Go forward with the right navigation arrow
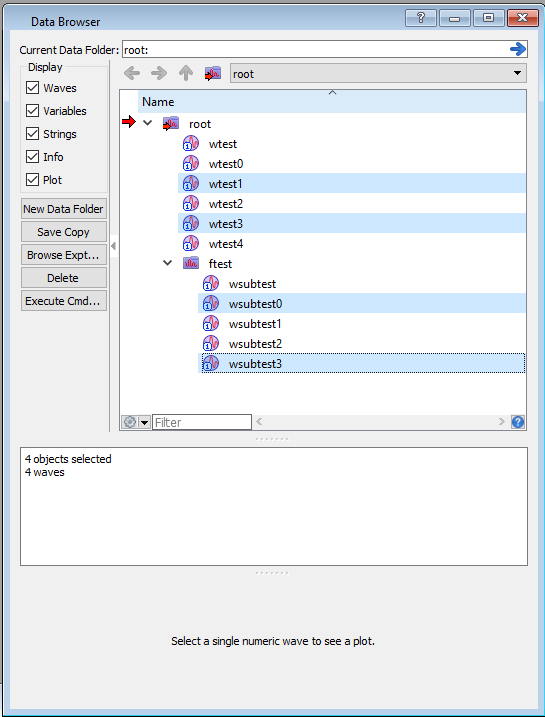 tap(159, 73)
